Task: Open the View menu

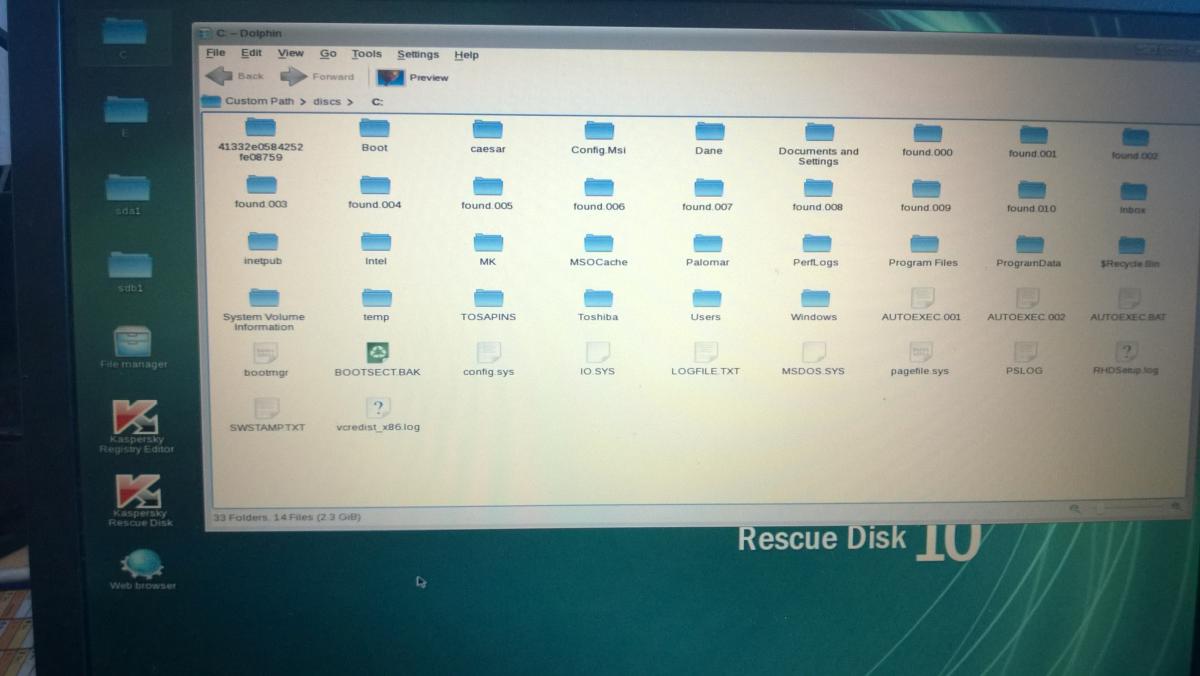Action: click(291, 53)
